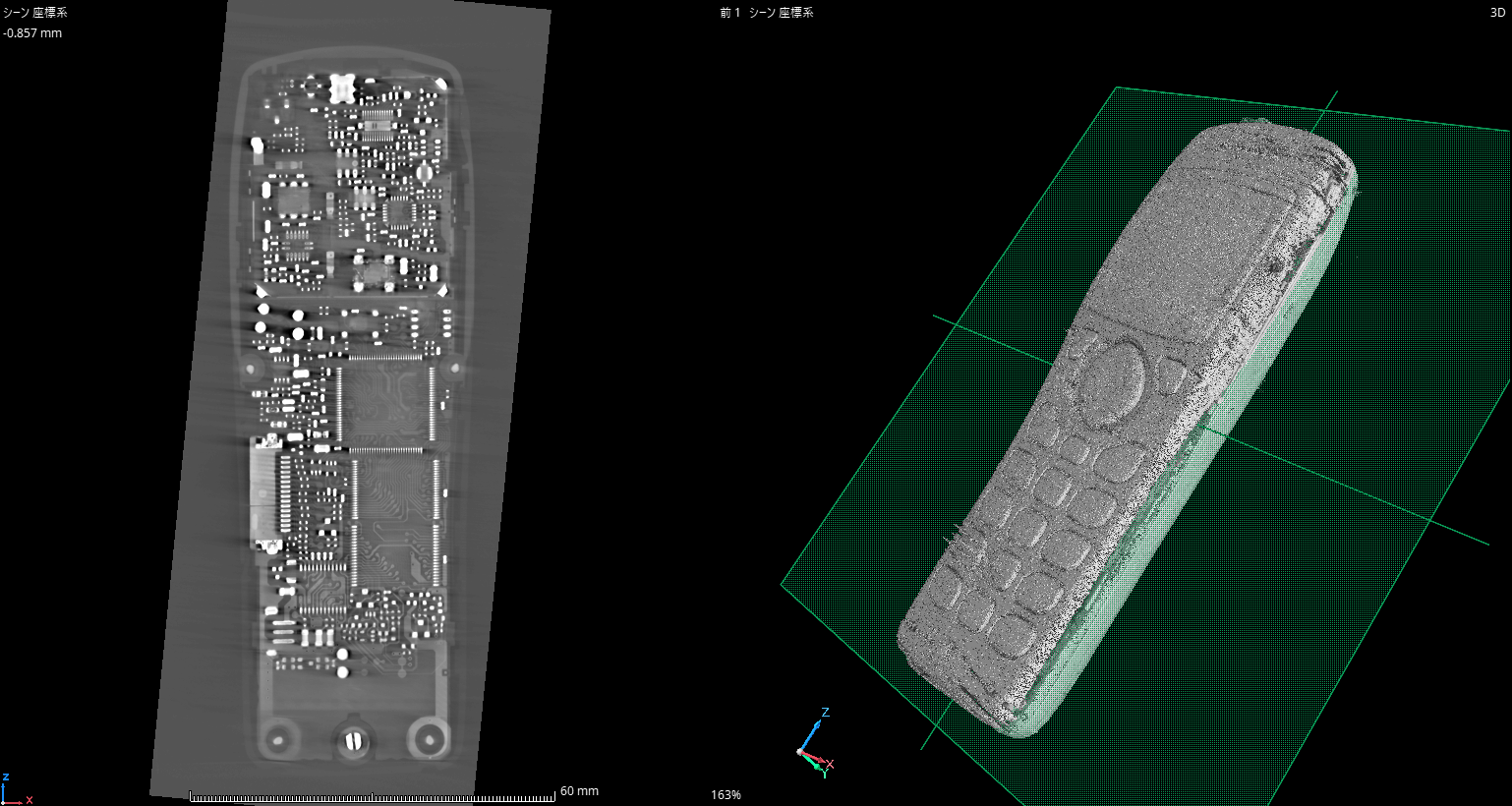Select the side connector on the PCB left edge
This screenshot has height=806, width=1512.
pos(264,491)
